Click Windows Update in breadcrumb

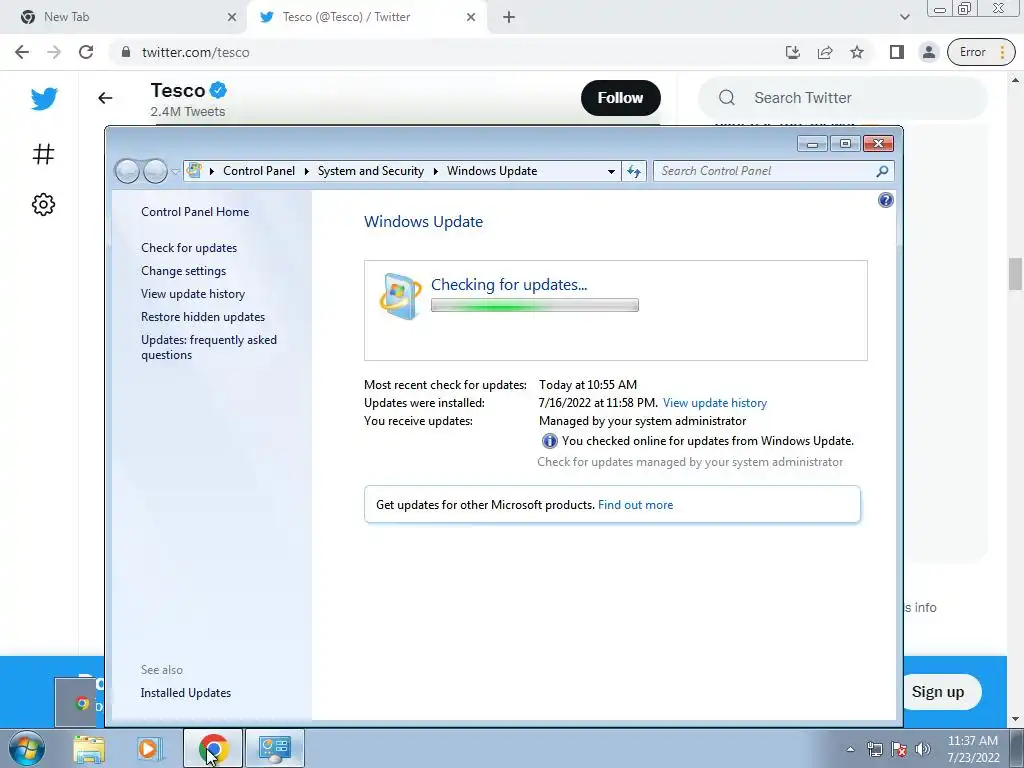492,171
